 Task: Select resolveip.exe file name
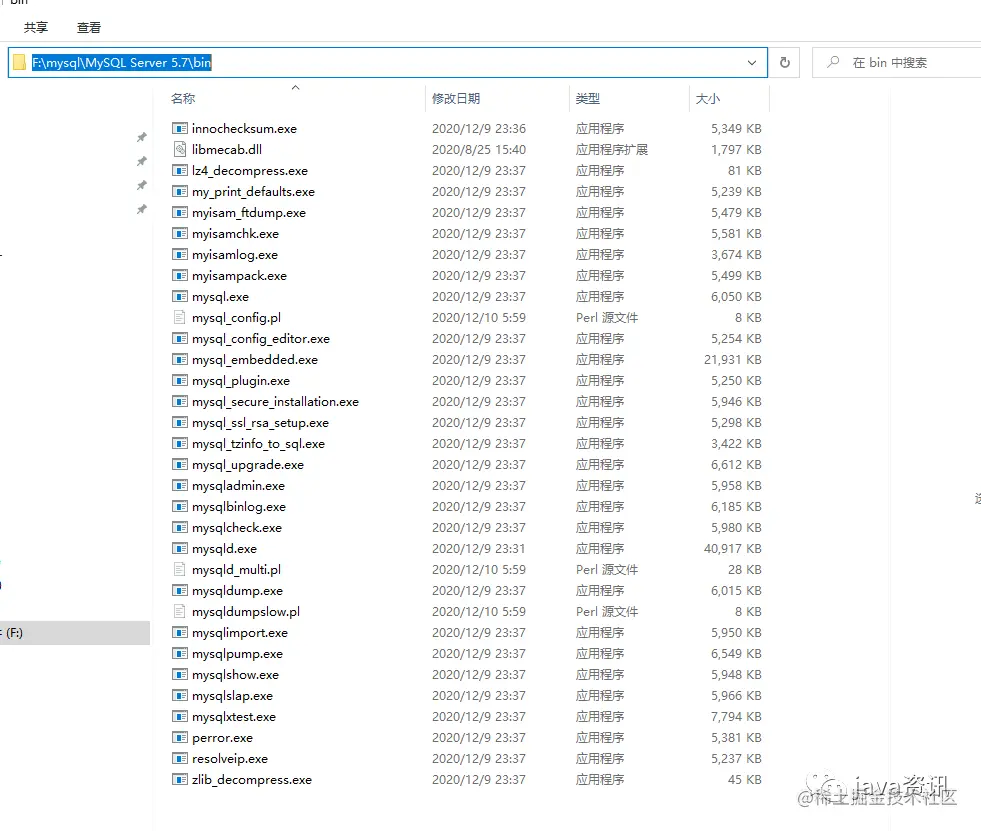[x=230, y=759]
